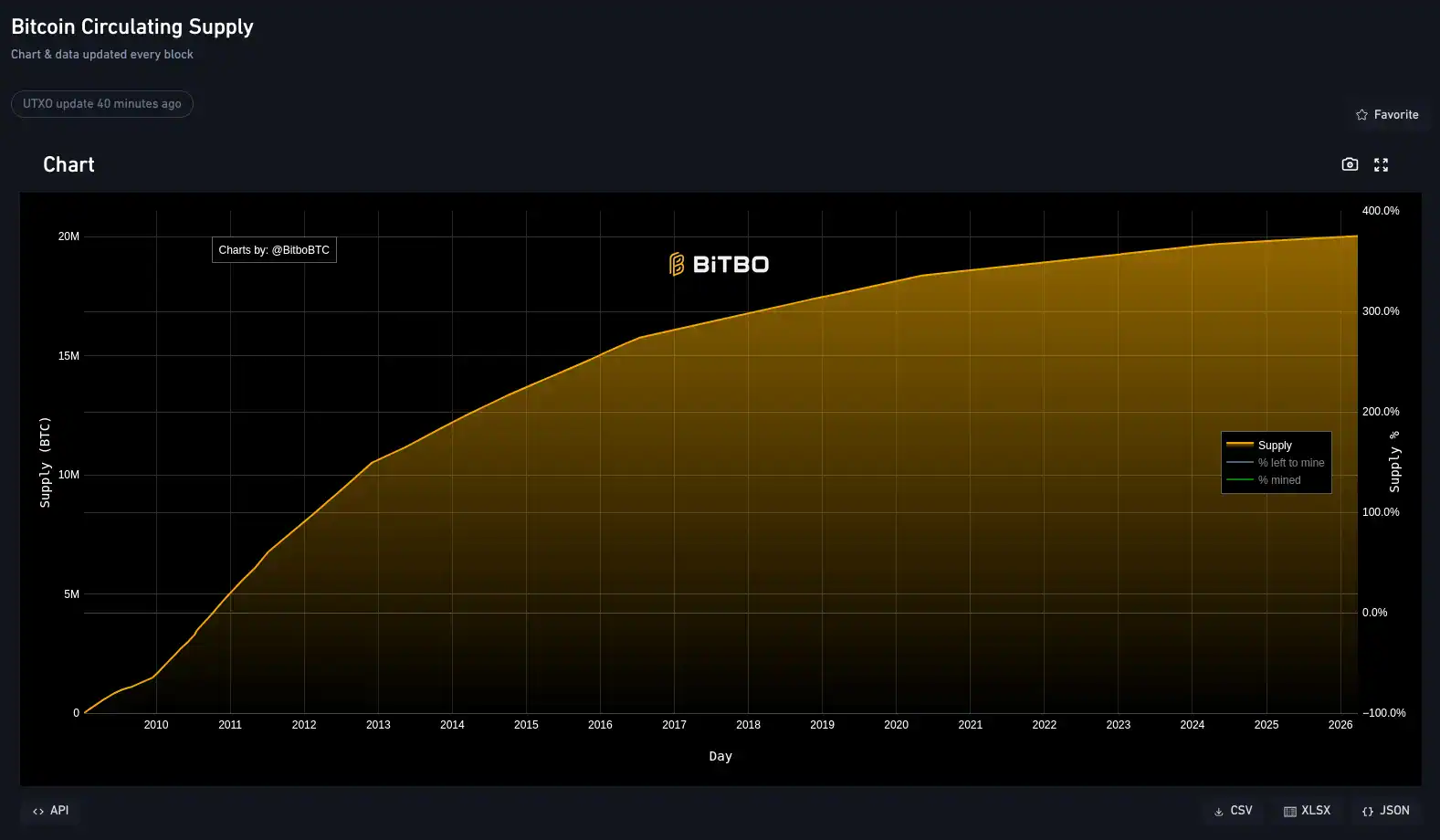Click the 2022 x-axis label
Viewport: 1440px width, 840px height.
1044,725
